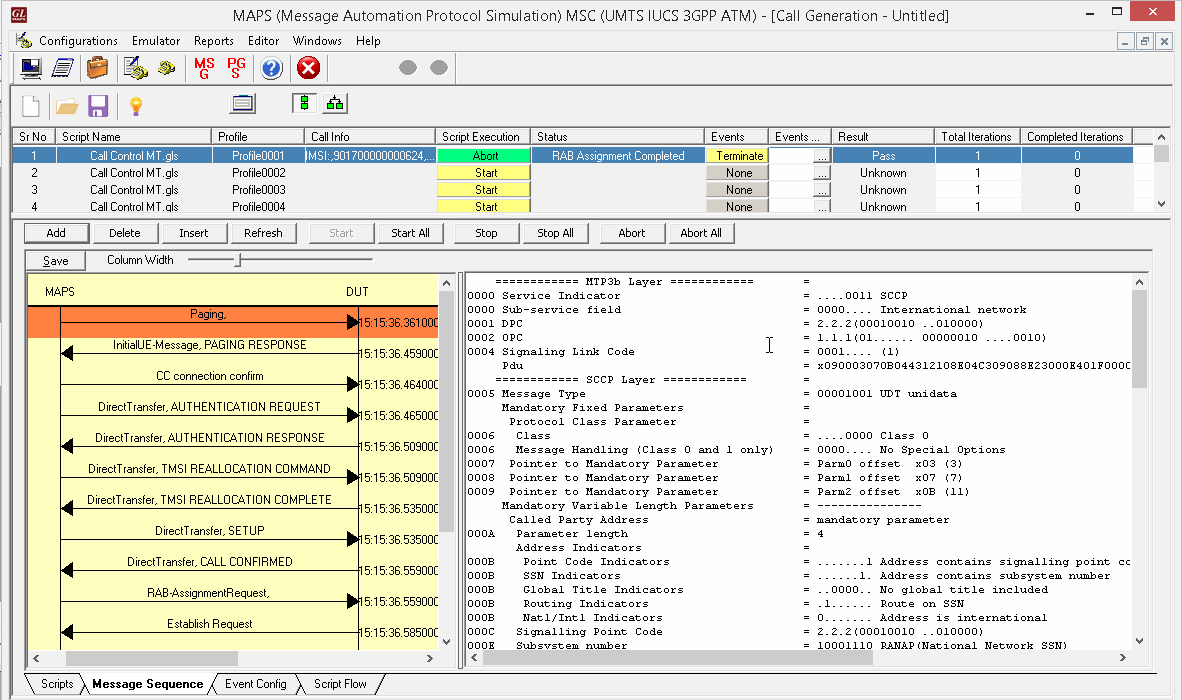Create a new blank file
The image size is (1182, 700).
point(31,105)
